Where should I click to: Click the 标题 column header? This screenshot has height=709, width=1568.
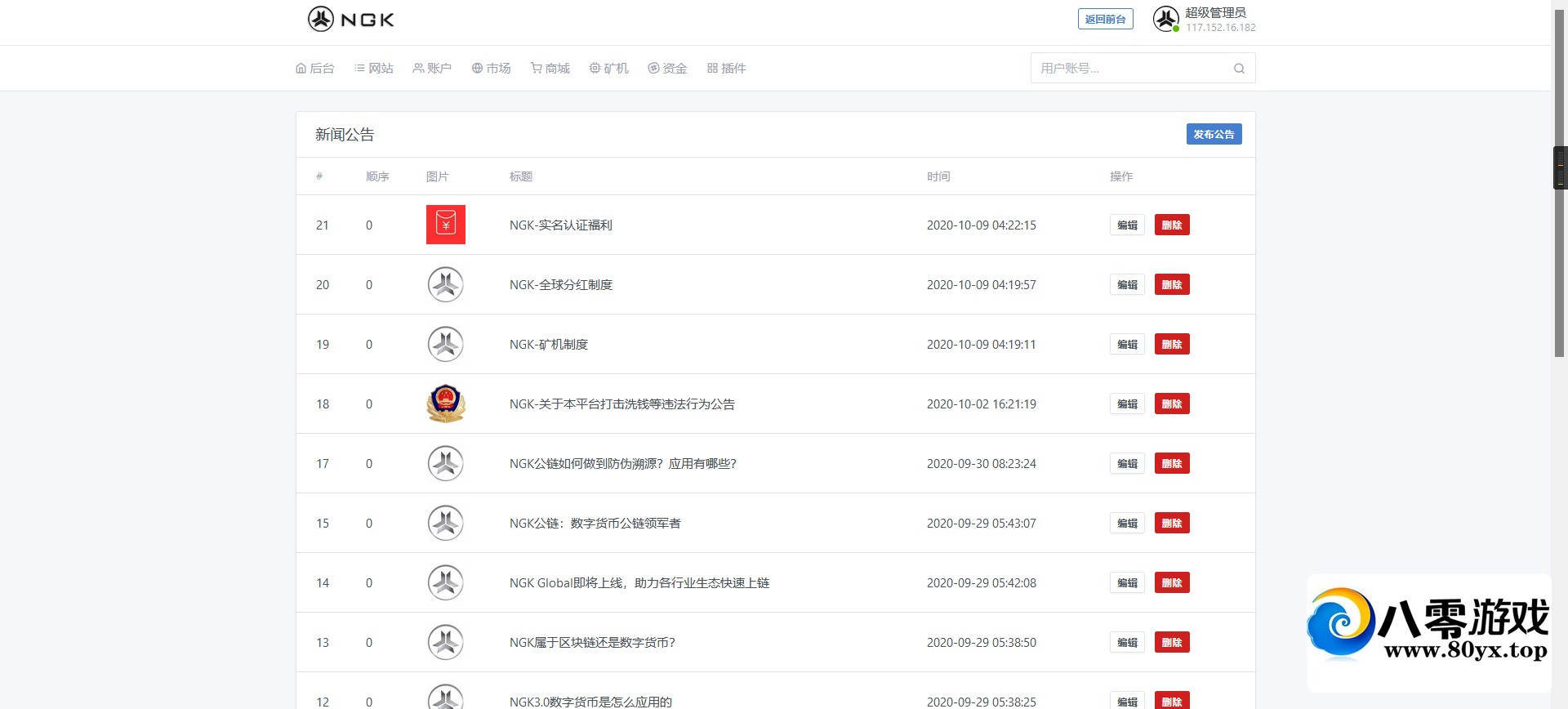pyautogui.click(x=521, y=176)
